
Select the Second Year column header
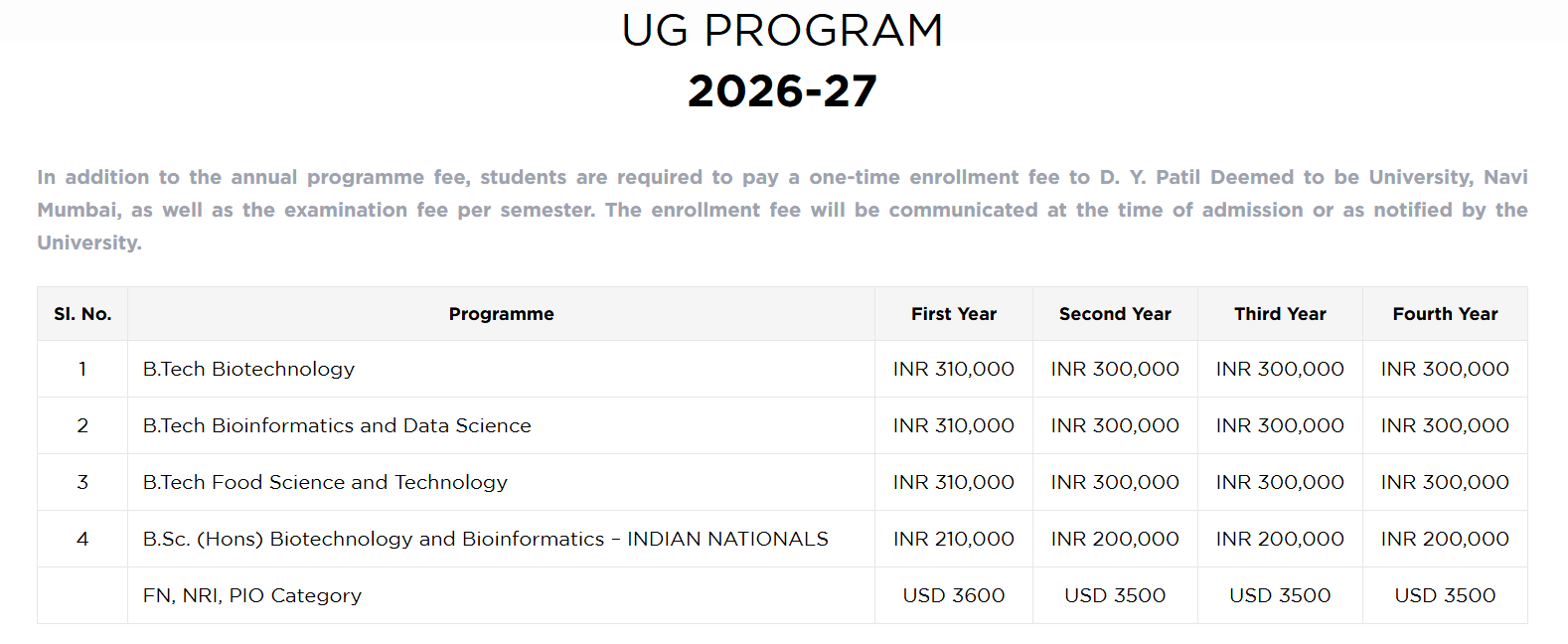click(1115, 314)
